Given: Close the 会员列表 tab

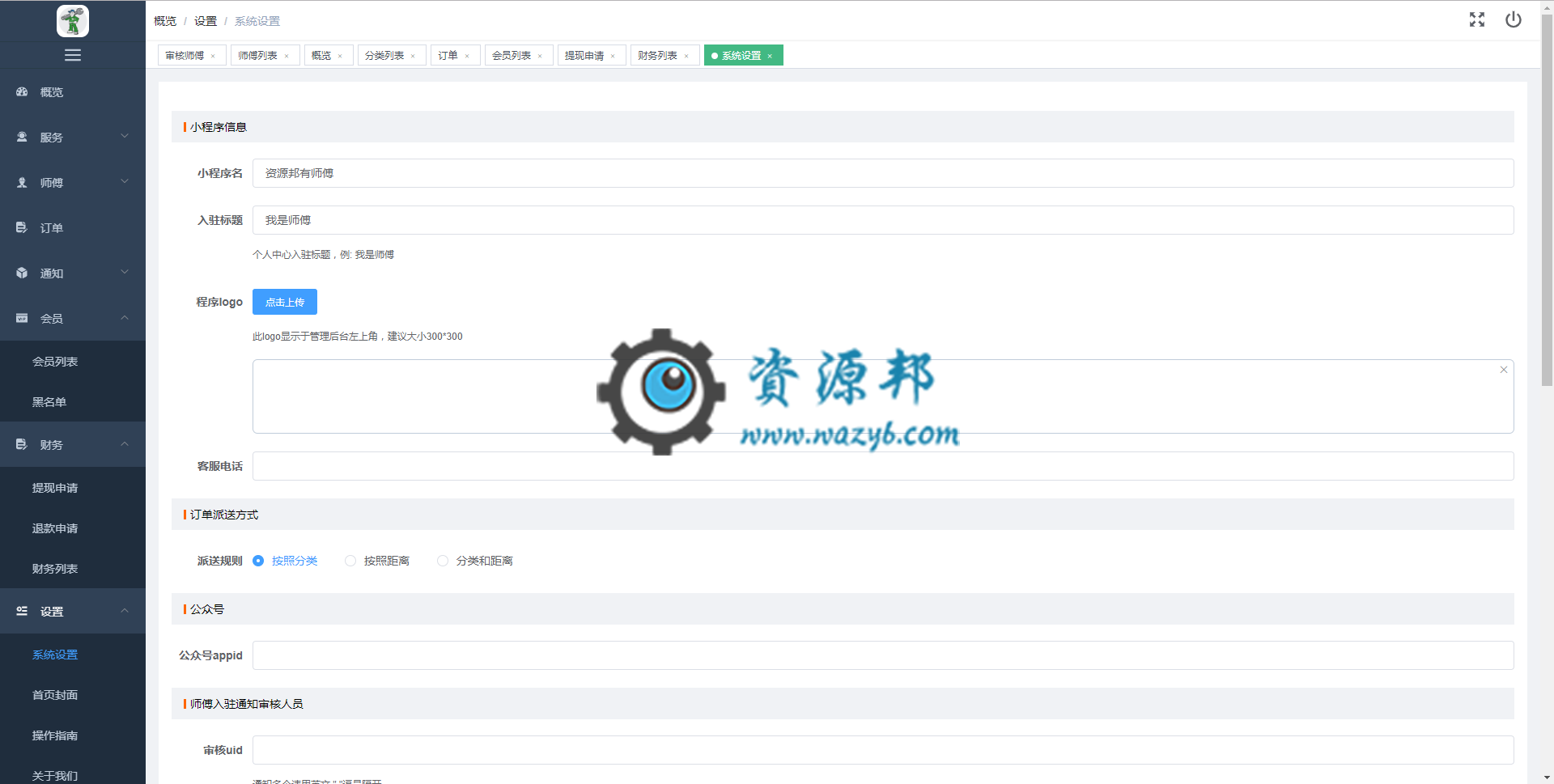Looking at the screenshot, I should 540,56.
